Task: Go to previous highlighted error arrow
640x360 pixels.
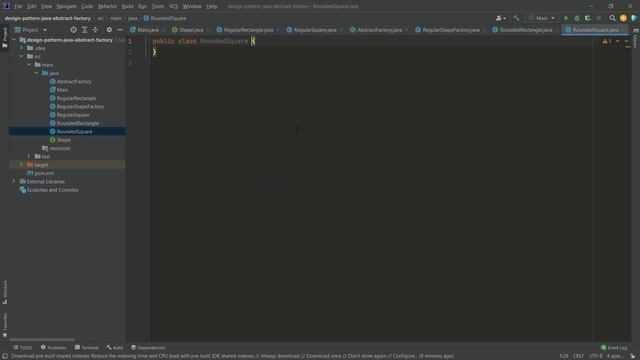Action: tap(618, 41)
